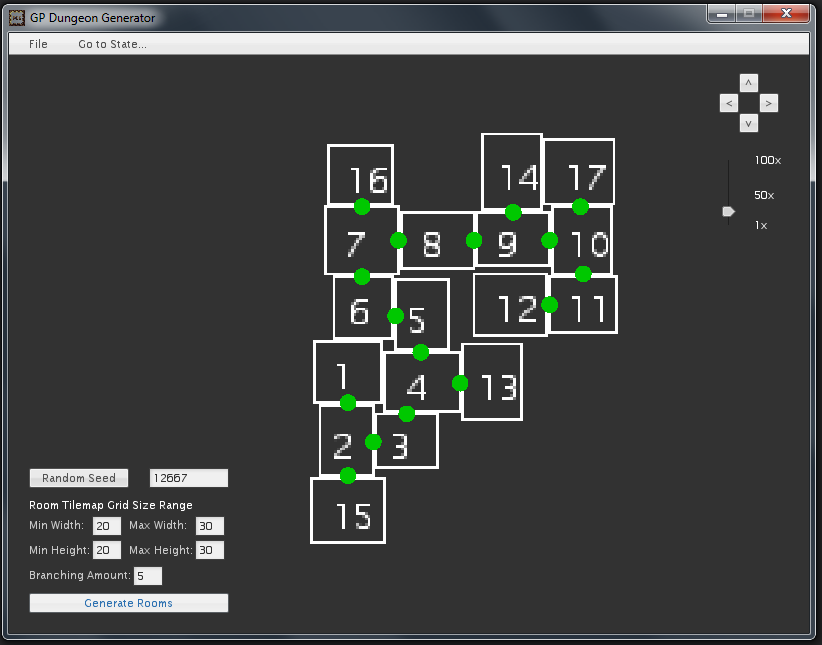822x645 pixels.
Task: Click the seed value field showing 12667
Action: (x=188, y=478)
